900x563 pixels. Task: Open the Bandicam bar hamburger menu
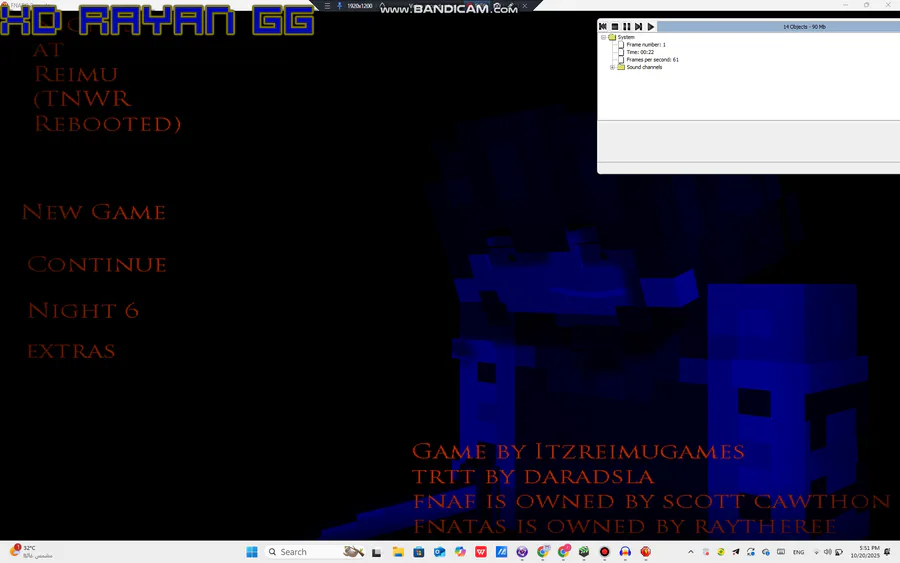[327, 6]
